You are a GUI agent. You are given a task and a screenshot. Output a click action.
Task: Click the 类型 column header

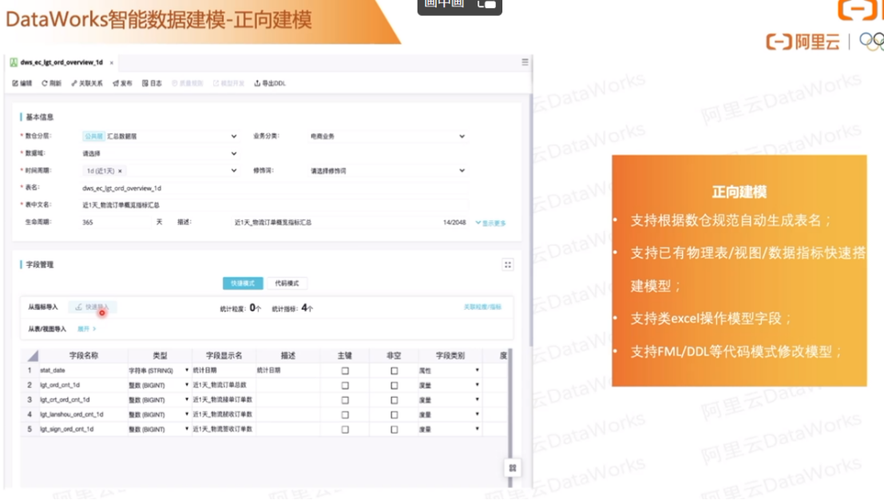pos(160,356)
